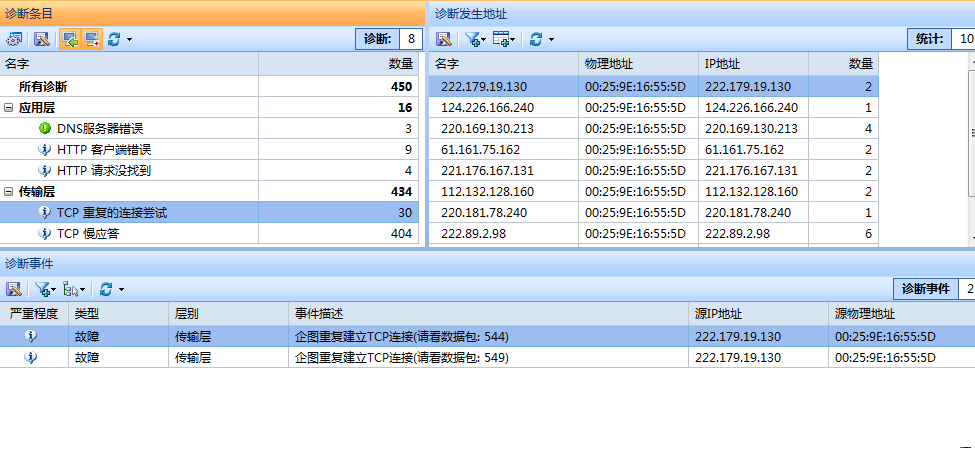
Task: Open the filter dropdown in address toolbar
Action: 475,39
